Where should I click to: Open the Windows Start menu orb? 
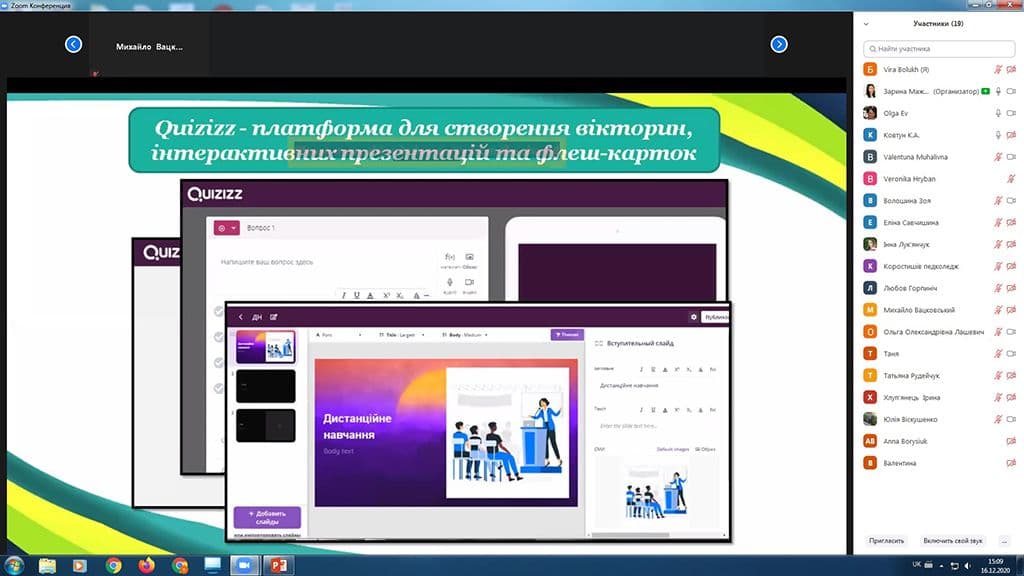coord(14,565)
